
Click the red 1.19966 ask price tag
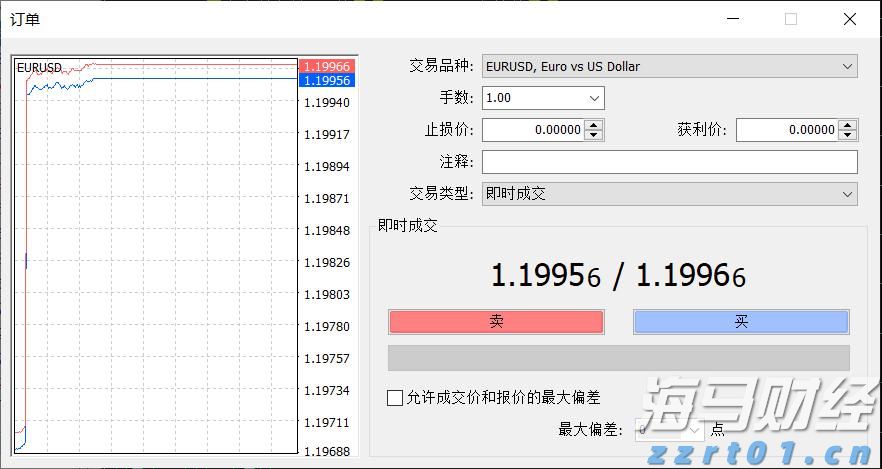point(326,67)
